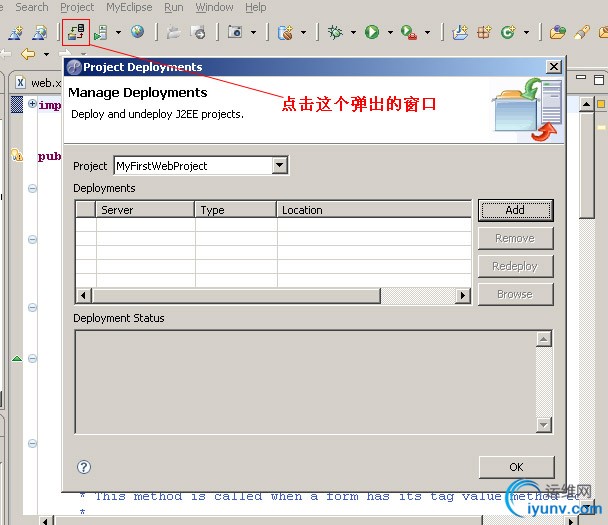This screenshot has width=608, height=525.
Task: Click the yellow Back navigation arrow
Action: [28, 54]
